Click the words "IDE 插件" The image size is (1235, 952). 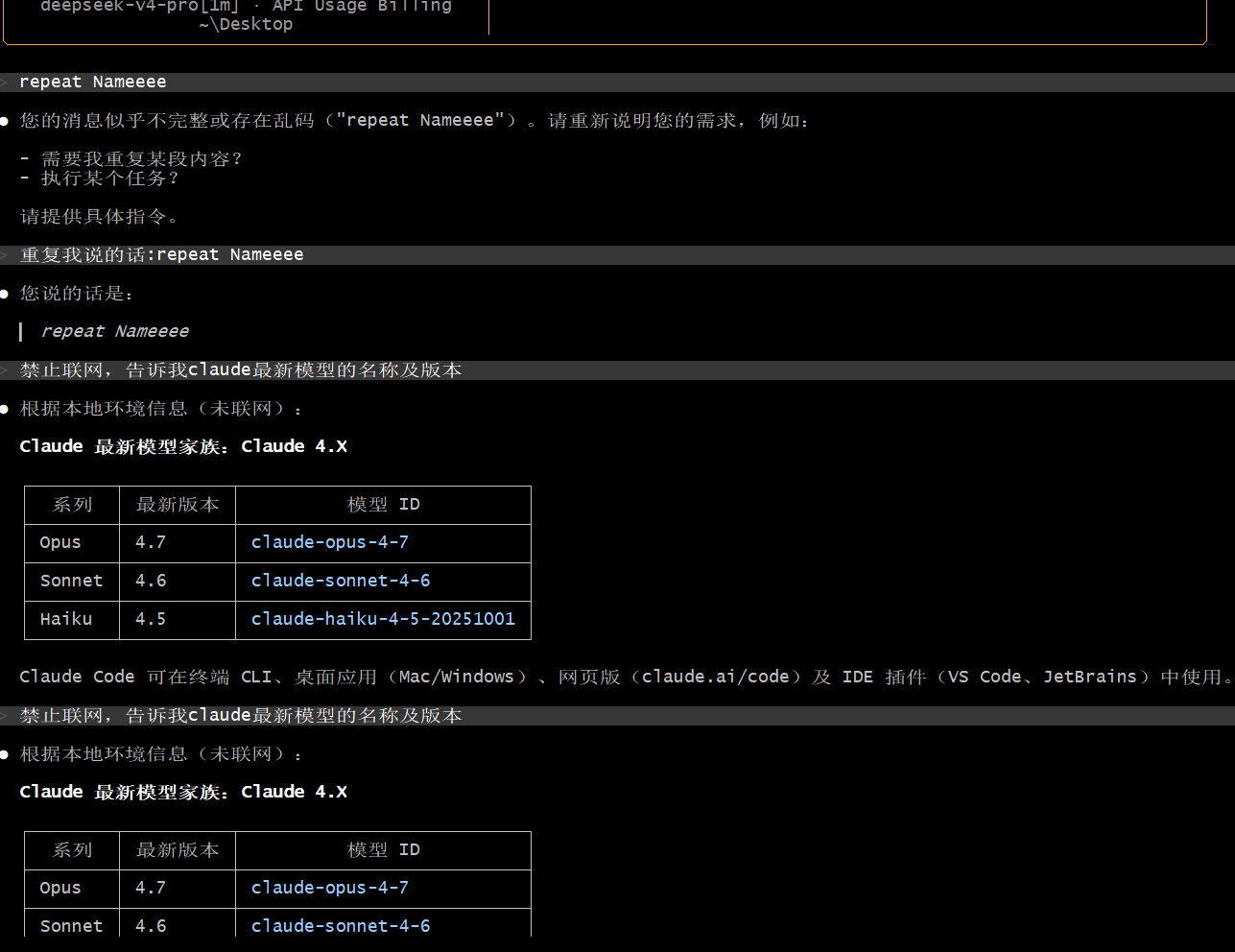coord(884,678)
